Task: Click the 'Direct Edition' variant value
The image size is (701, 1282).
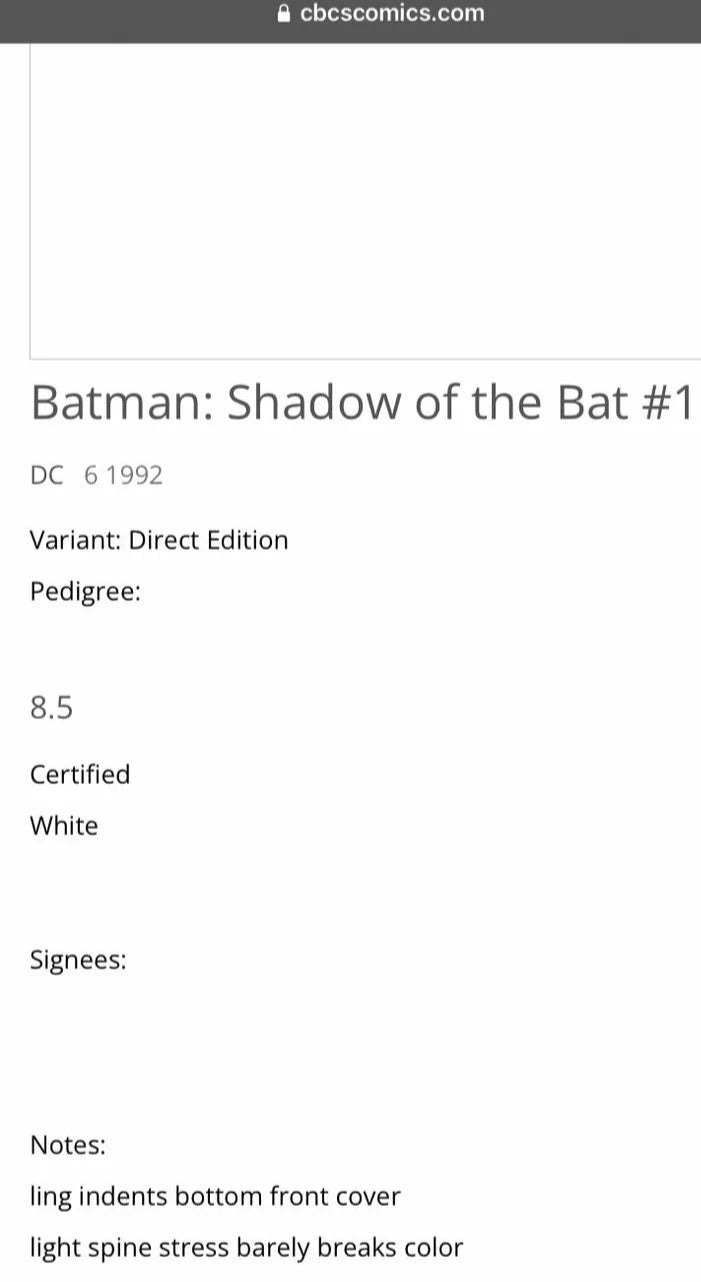Action: point(208,540)
